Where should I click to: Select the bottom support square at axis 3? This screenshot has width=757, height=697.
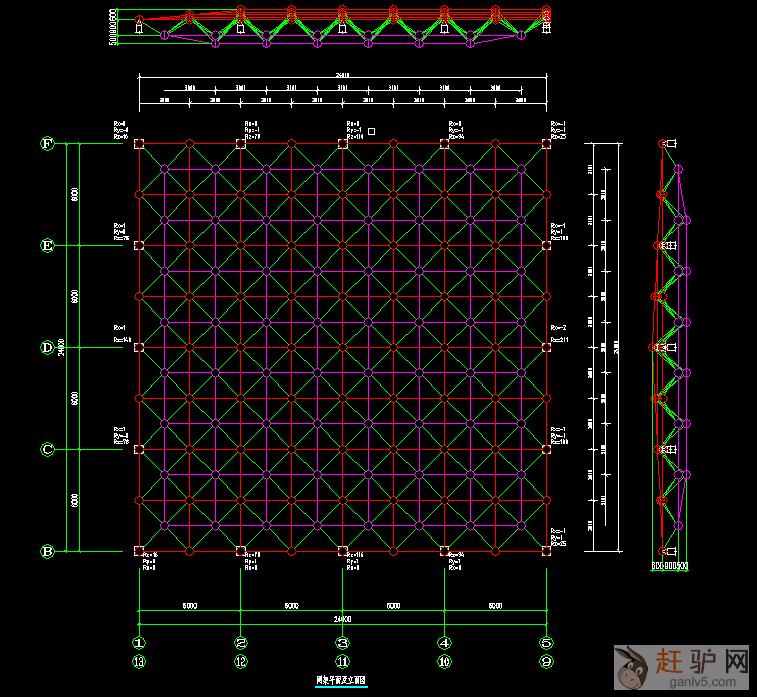pyautogui.click(x=342, y=550)
